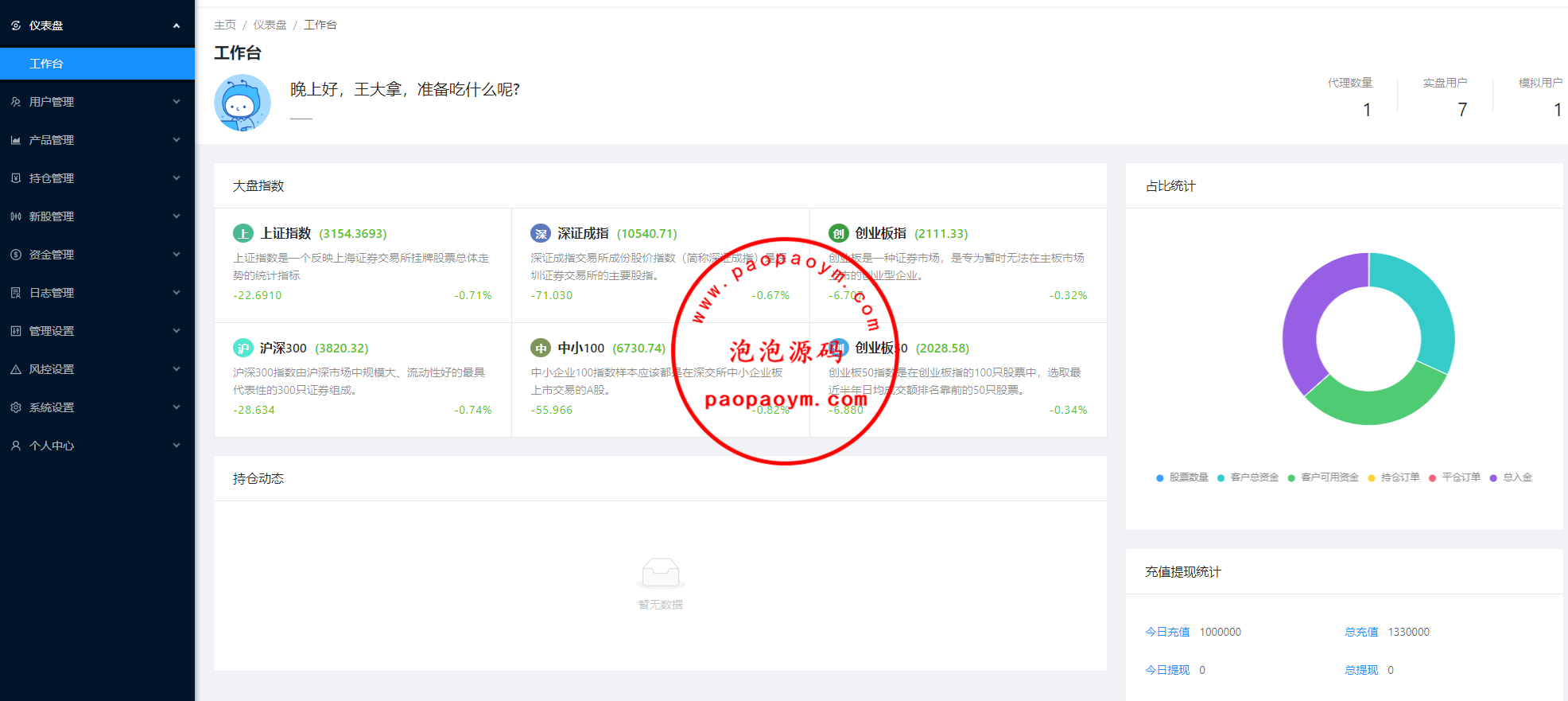Screen dimensions: 1568x701
Task: Click 沪深300 change percentage -0.74%
Action: [473, 410]
